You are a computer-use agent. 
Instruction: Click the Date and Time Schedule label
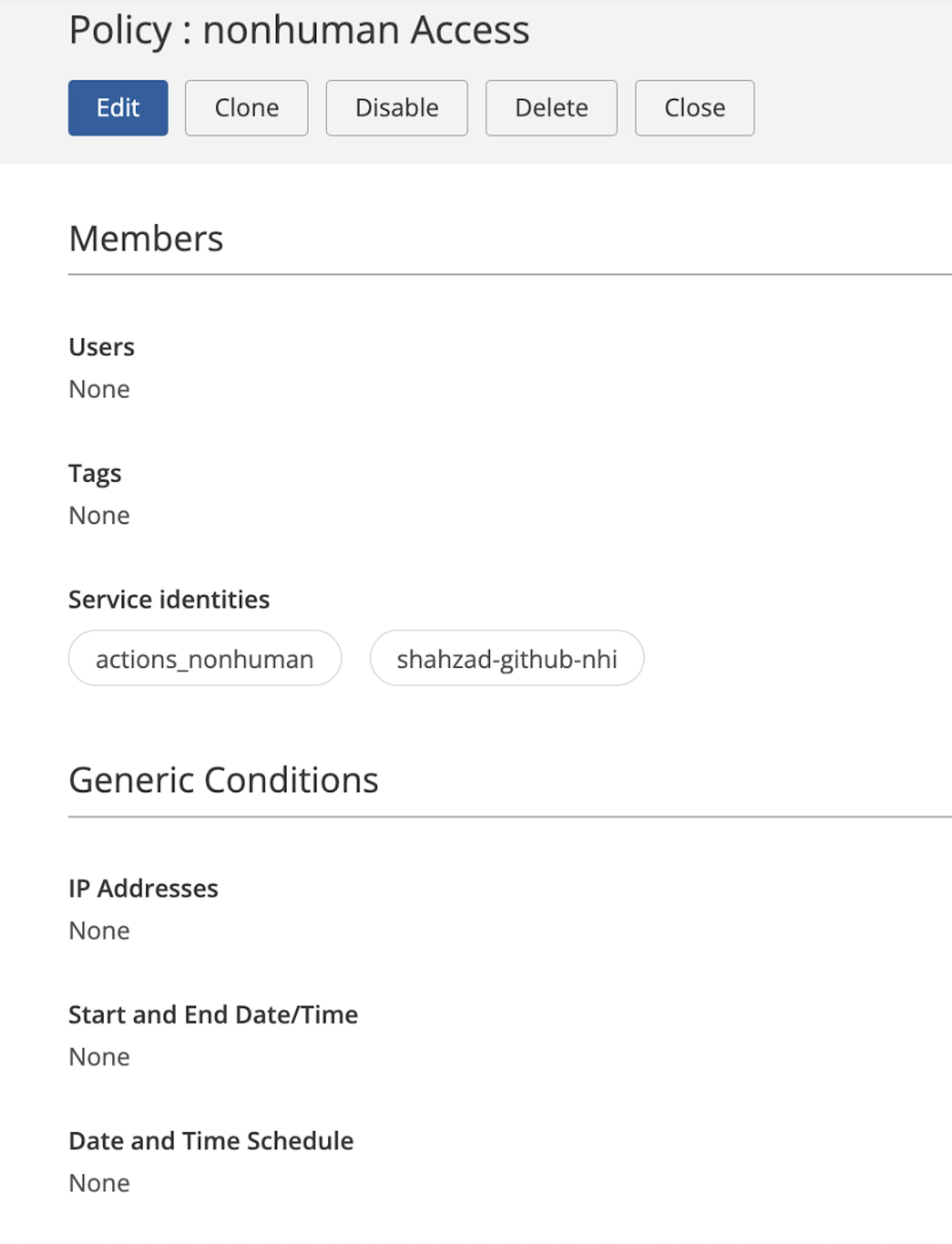211,1141
